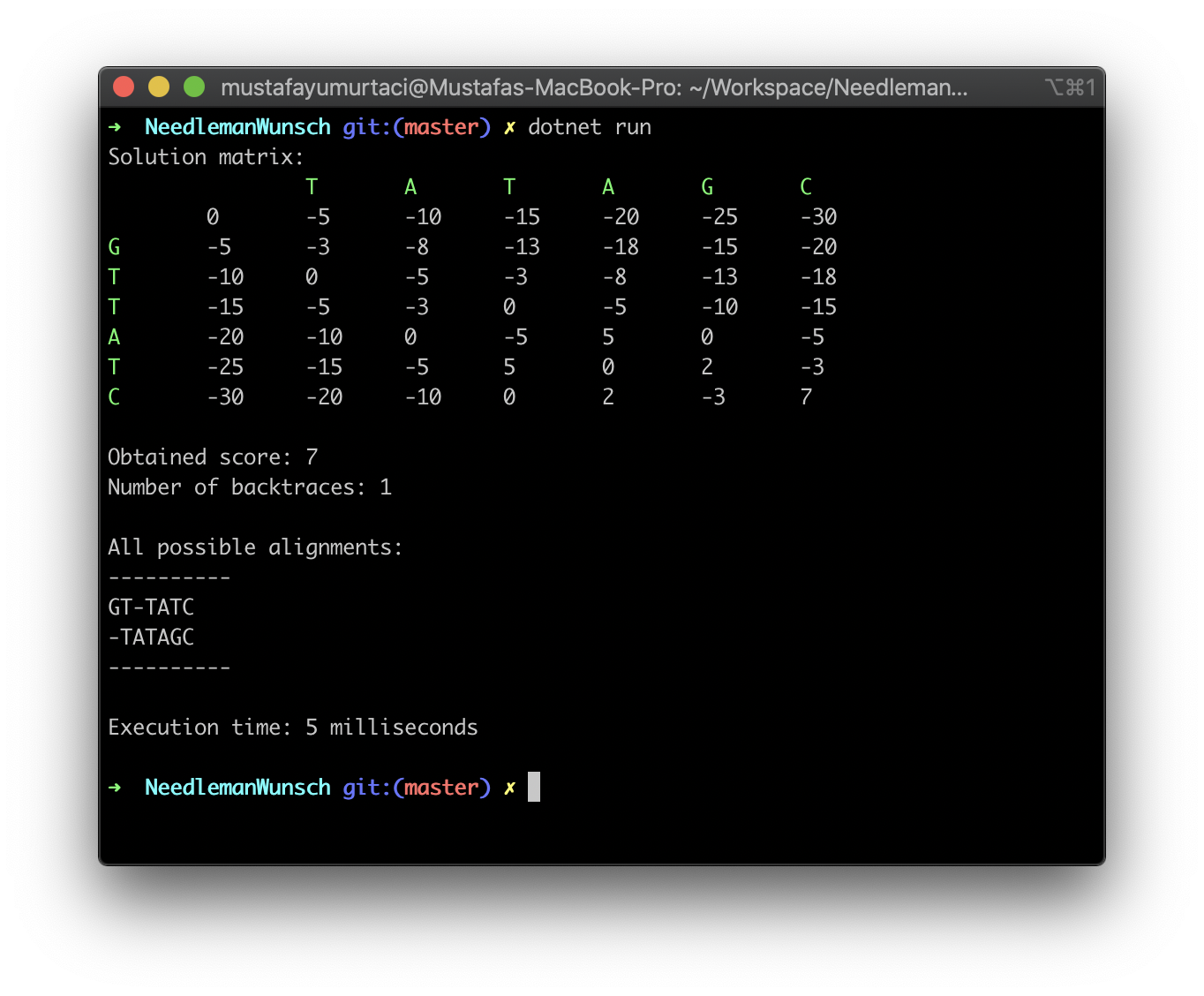Click the red close window button

[x=124, y=87]
